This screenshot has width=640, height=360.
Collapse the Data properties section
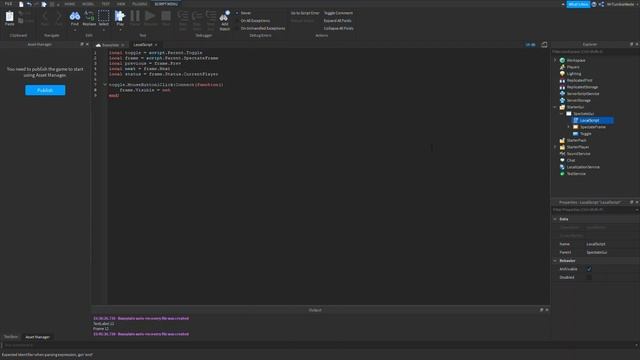pos(555,219)
